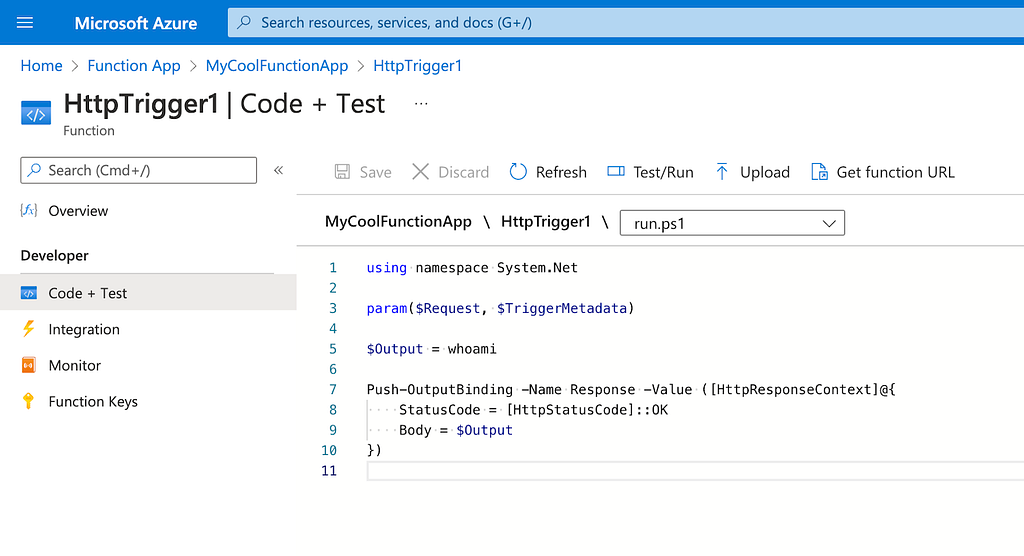Open the Azure portal hamburger menu

click(x=25, y=23)
